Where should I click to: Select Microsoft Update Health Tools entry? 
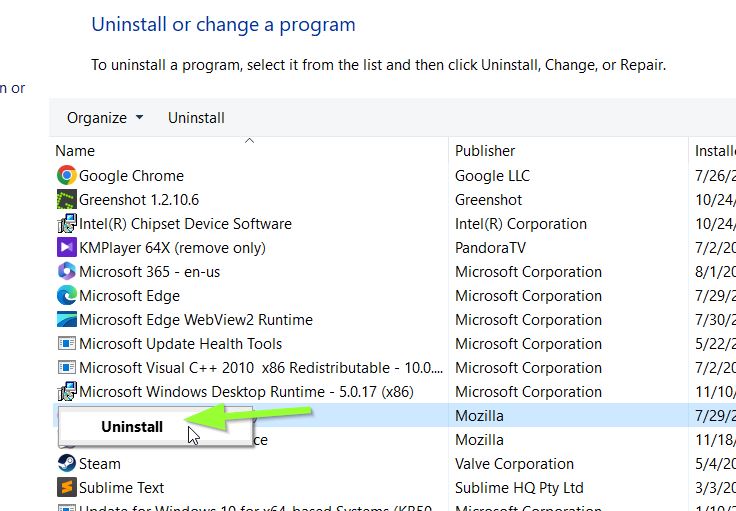[x=180, y=344]
